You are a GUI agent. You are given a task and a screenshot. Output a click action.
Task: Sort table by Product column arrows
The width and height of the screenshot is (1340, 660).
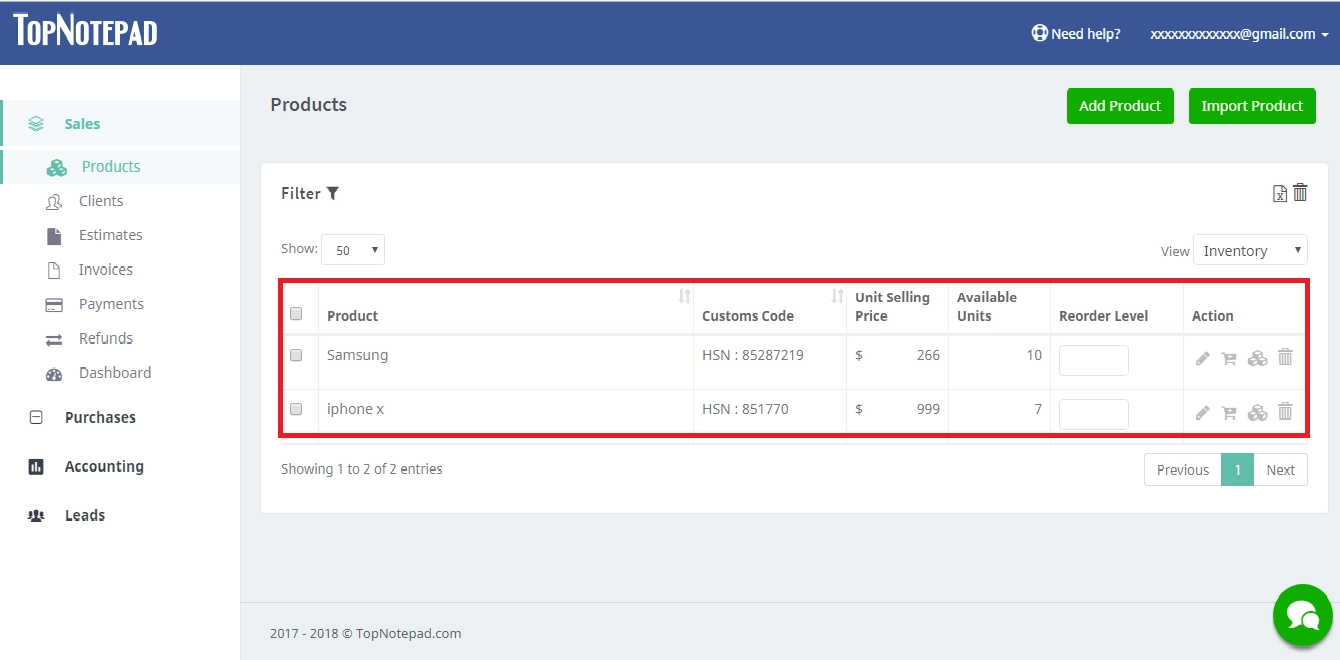(x=684, y=296)
